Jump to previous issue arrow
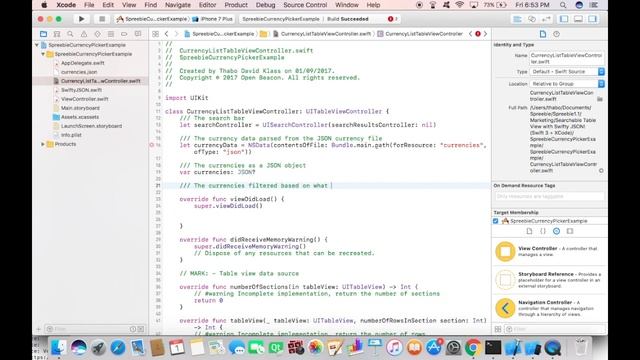The height and width of the screenshot is (360, 640). click(x=471, y=34)
